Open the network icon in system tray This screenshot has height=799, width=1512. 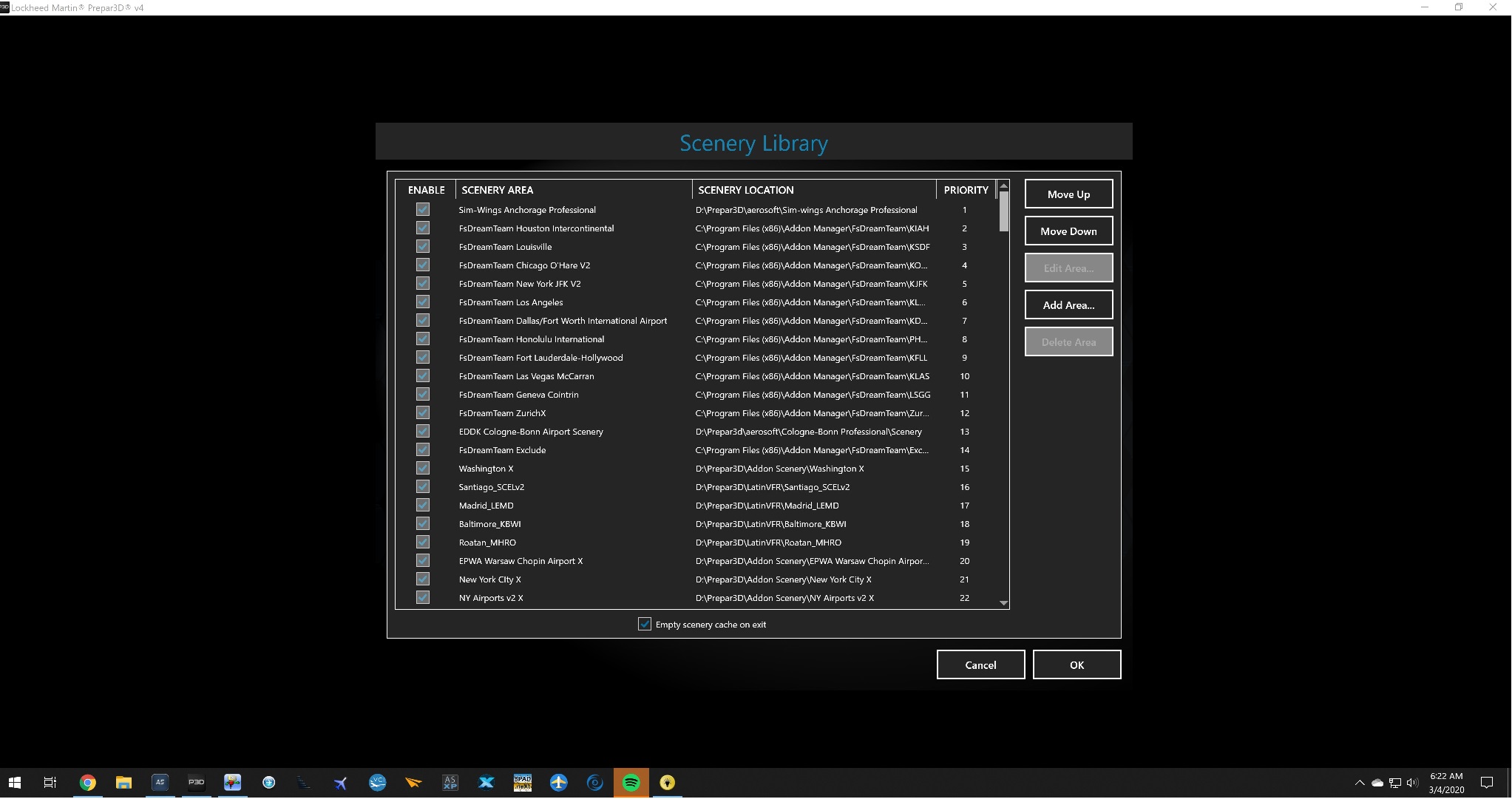pos(1395,783)
